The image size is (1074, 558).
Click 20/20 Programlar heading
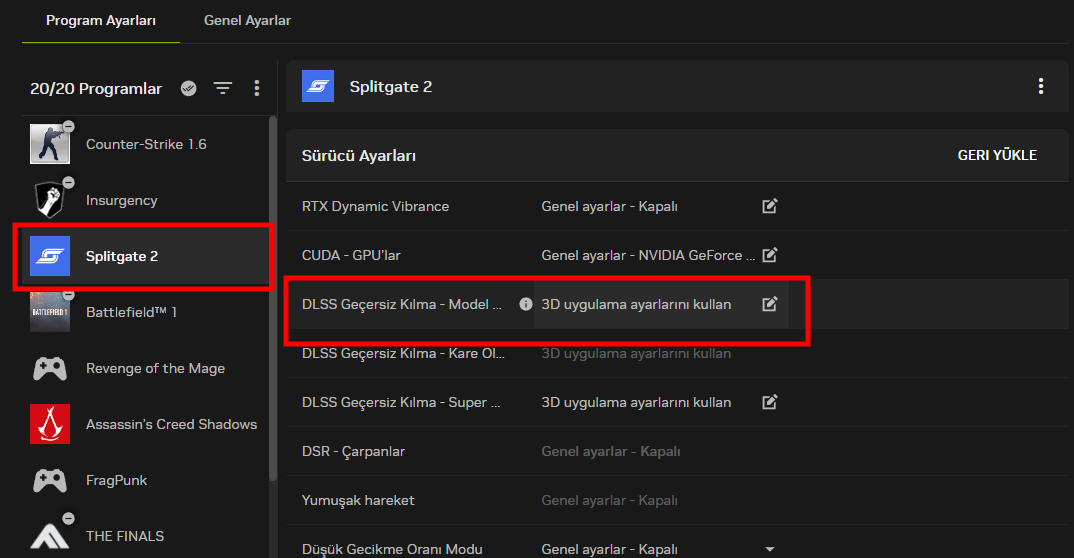(x=96, y=88)
